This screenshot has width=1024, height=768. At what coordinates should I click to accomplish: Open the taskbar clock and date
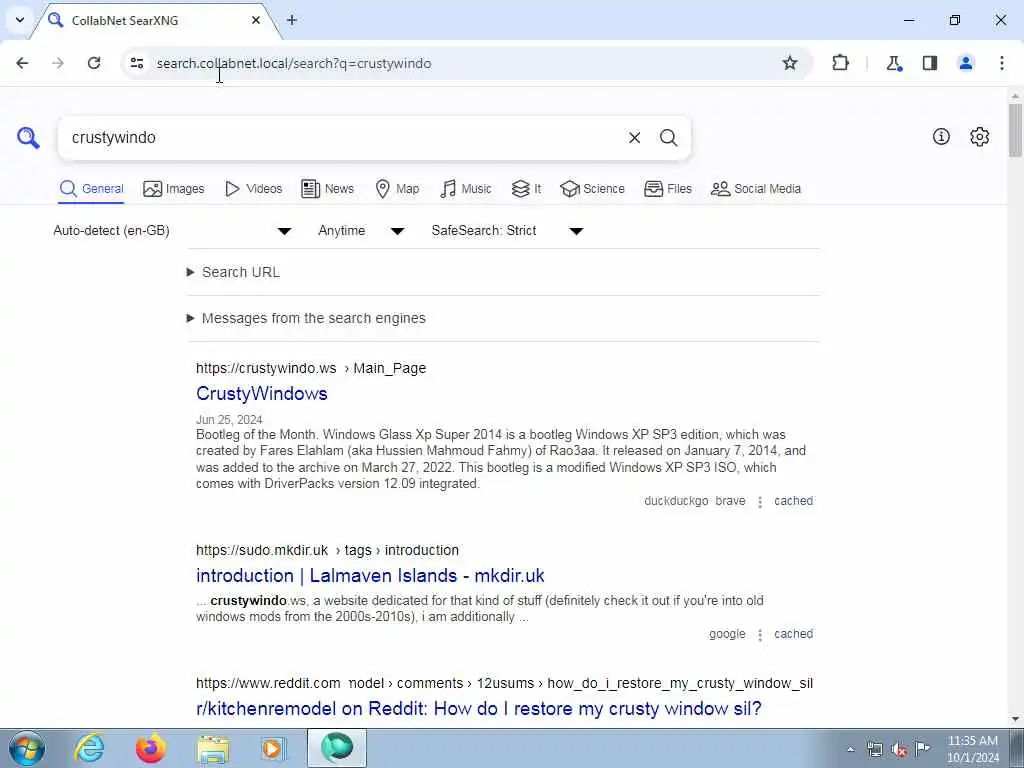coord(973,749)
